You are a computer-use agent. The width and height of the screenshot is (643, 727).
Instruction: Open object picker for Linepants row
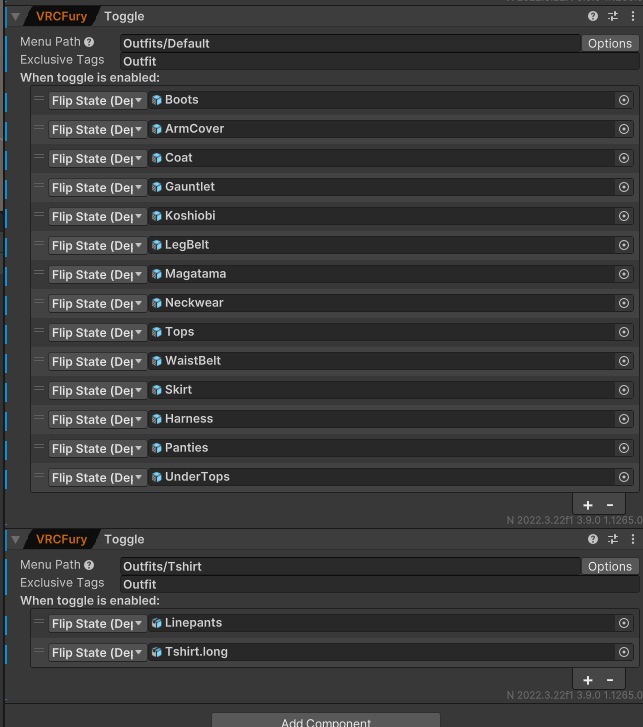(x=624, y=623)
